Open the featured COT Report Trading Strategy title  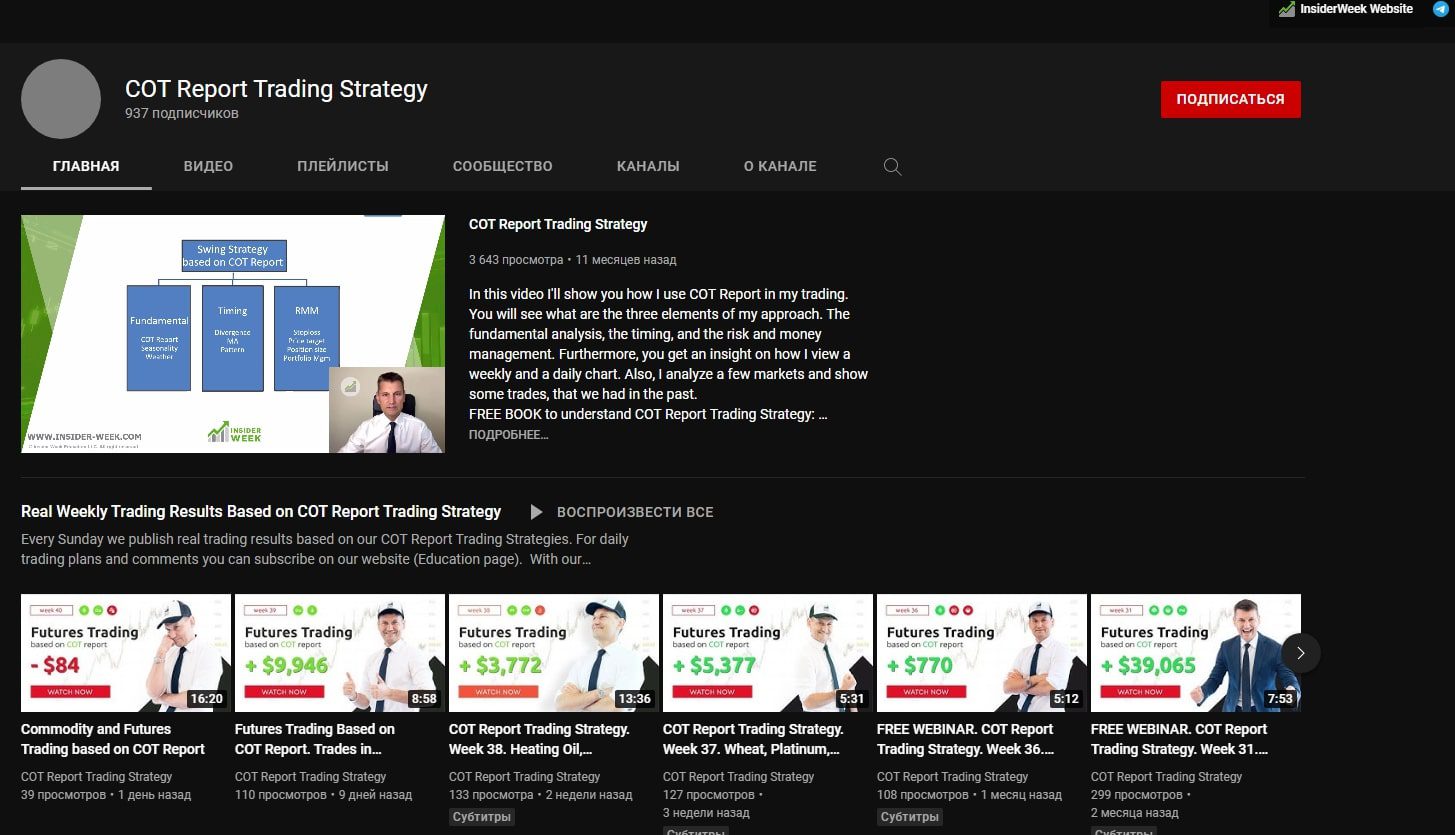(x=558, y=224)
